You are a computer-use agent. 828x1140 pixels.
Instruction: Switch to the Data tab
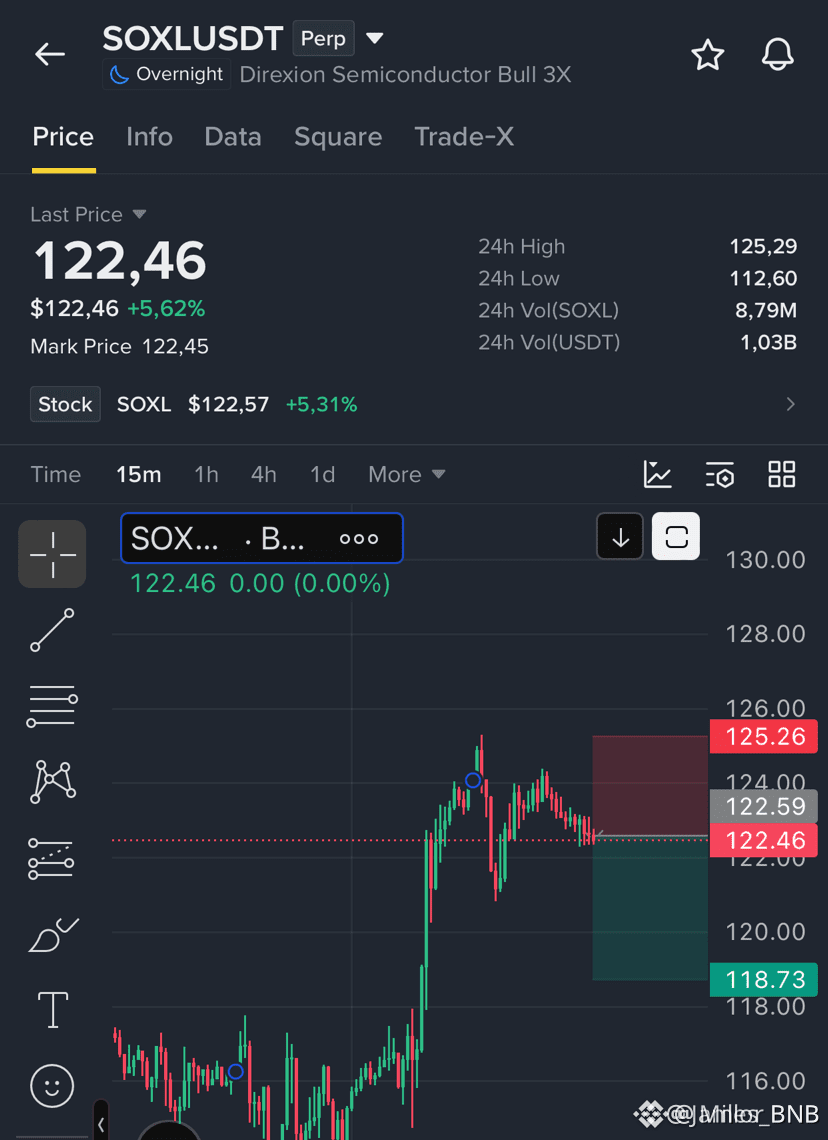tap(233, 137)
